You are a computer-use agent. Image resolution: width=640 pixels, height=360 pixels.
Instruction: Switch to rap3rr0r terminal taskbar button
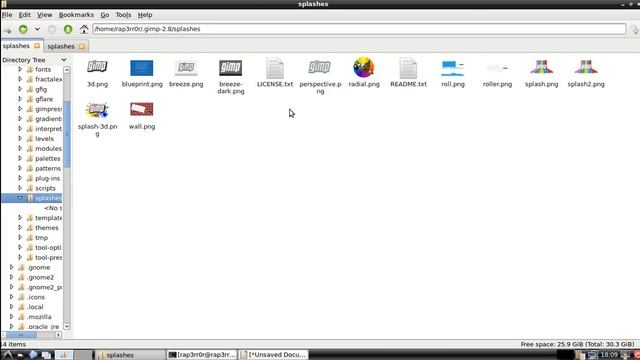(x=202, y=355)
